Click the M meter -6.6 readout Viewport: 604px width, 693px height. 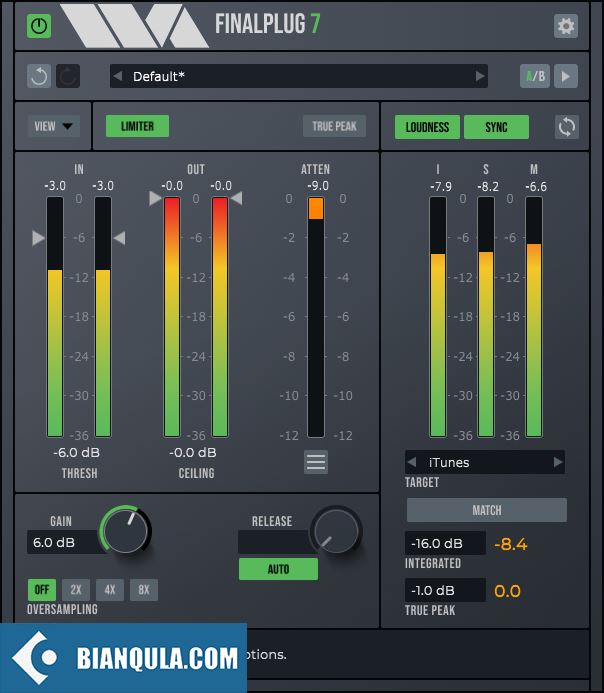(x=536, y=187)
